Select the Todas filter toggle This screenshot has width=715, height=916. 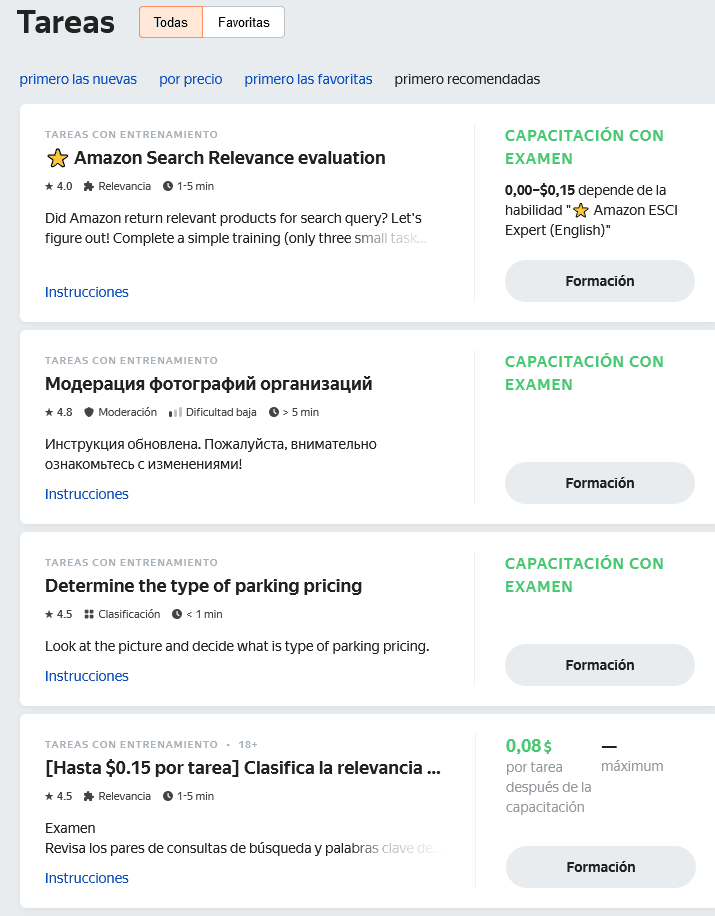click(171, 22)
